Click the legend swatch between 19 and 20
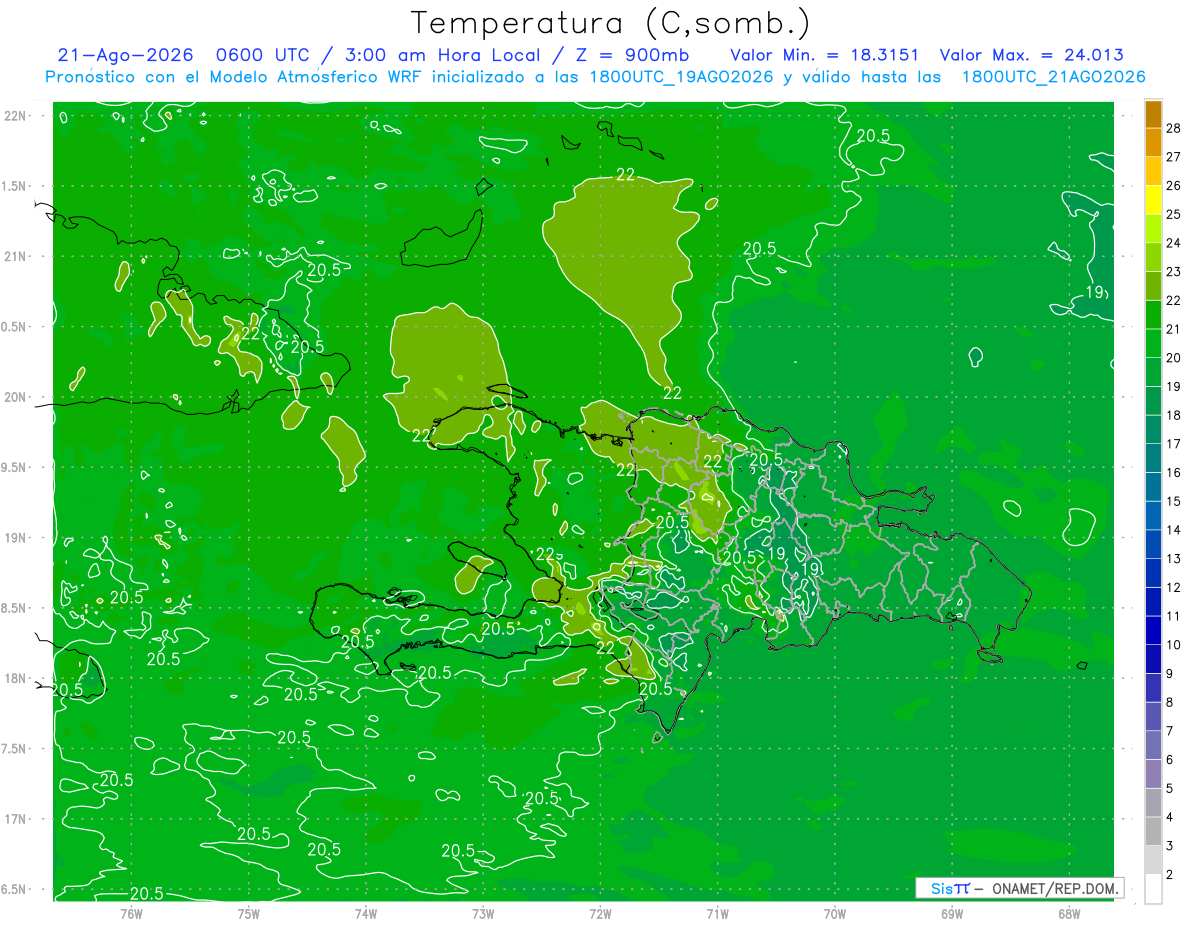1200x927 pixels. pos(1153,372)
